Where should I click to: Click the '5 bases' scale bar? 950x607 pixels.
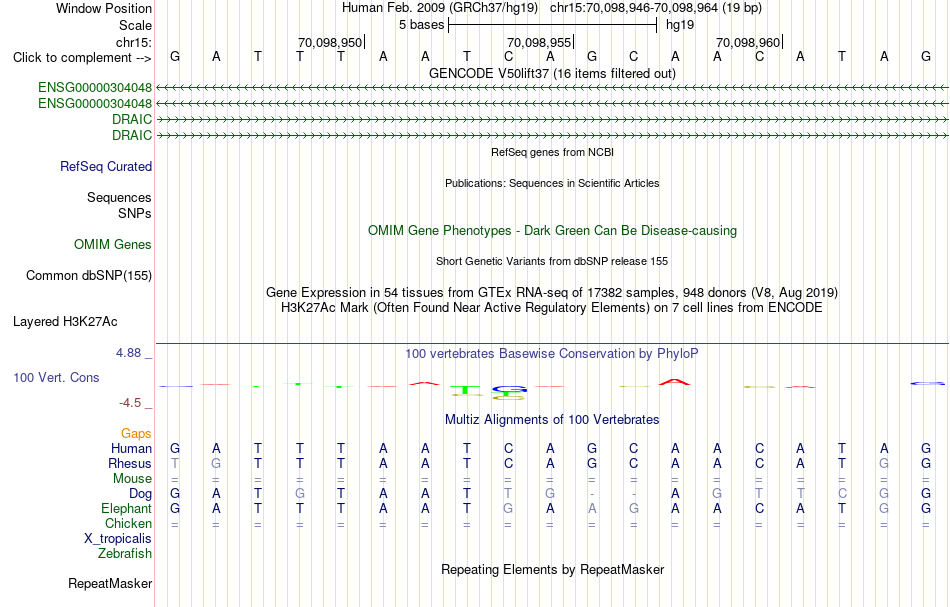tap(552, 25)
